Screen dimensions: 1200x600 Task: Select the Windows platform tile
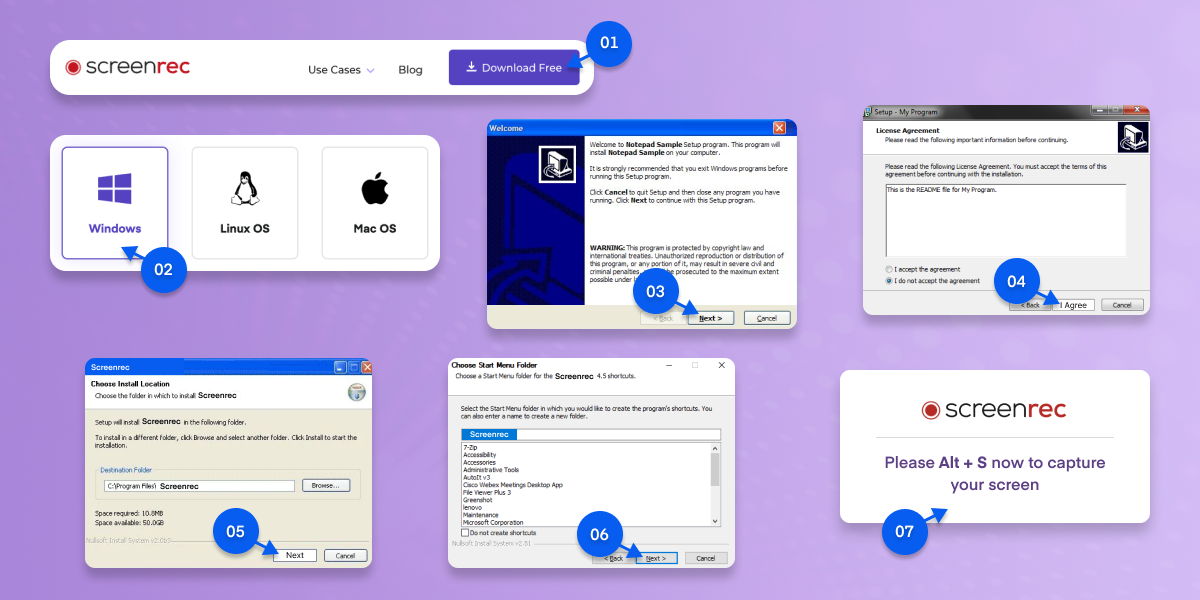115,203
